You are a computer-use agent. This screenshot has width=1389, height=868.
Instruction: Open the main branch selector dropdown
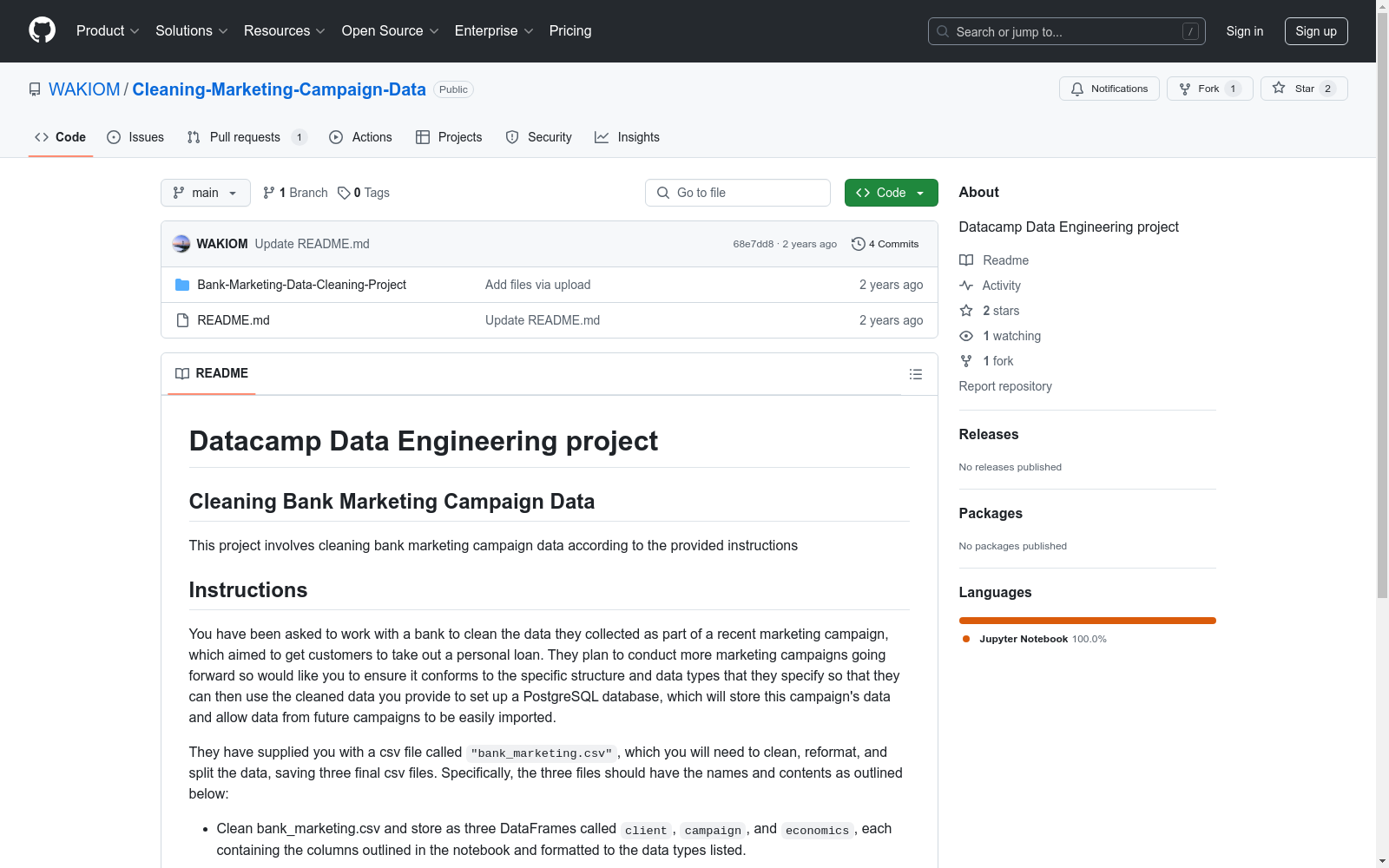(x=206, y=193)
